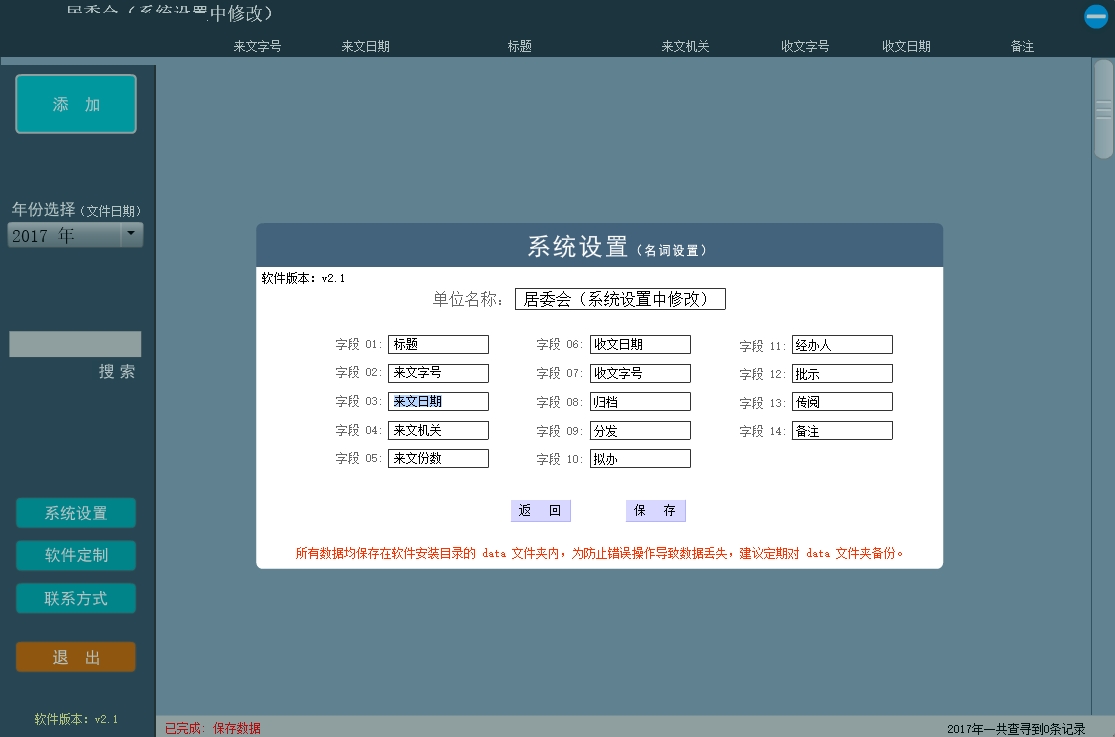Click the 字段 03 来文日期 field
Viewport: 1115px width, 737px height.
pos(438,402)
